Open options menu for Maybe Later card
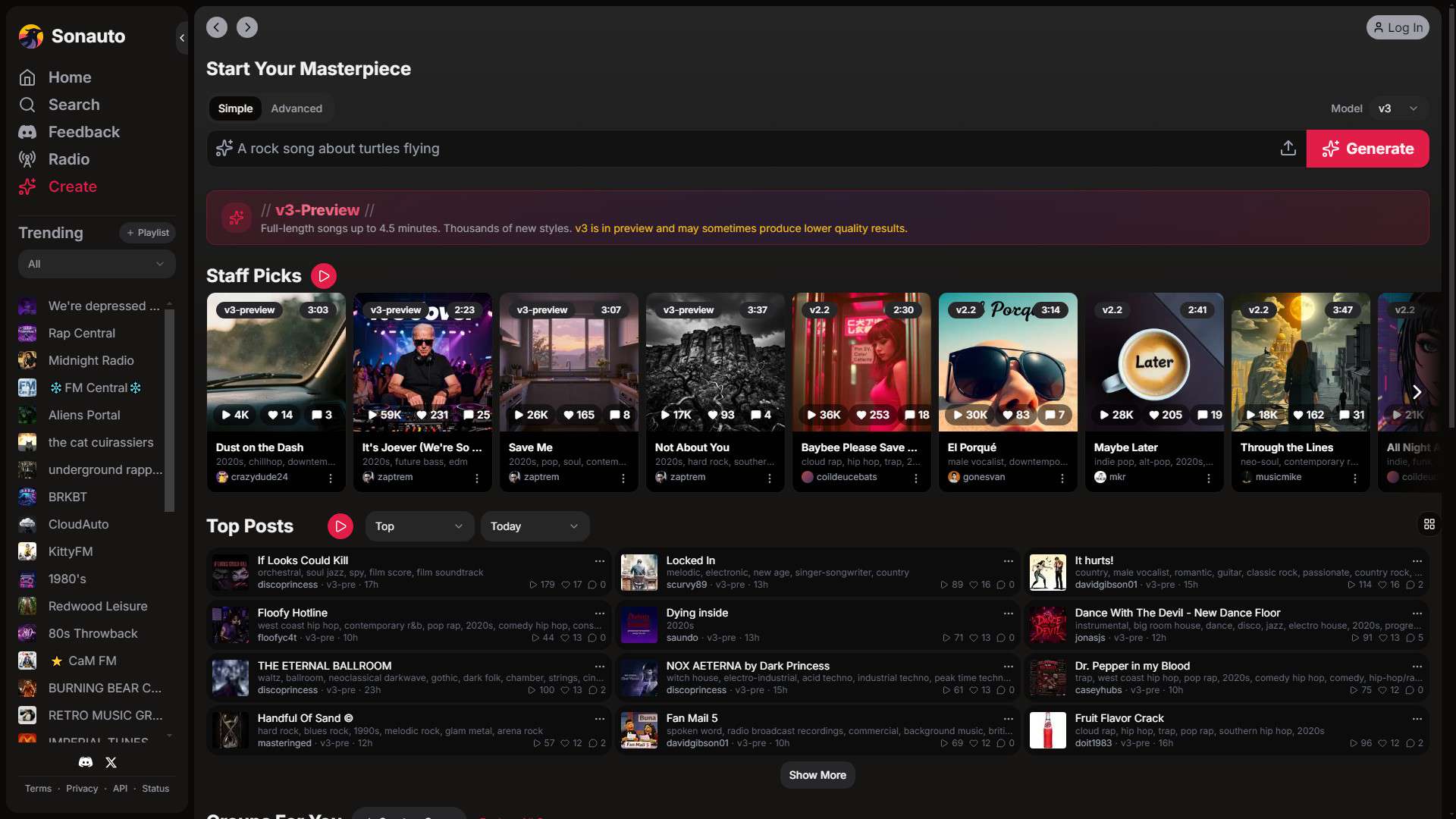 (x=1209, y=479)
